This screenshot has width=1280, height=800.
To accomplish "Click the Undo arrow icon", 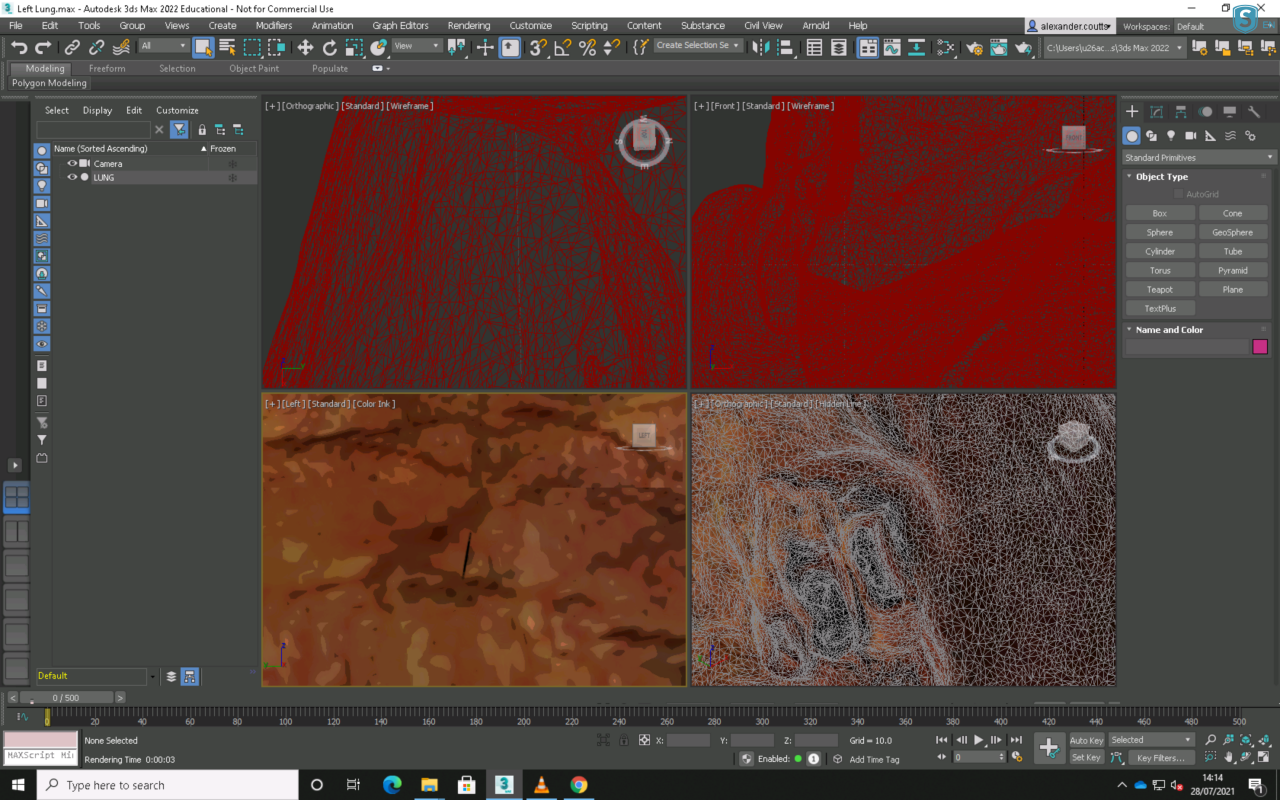I will point(19,47).
